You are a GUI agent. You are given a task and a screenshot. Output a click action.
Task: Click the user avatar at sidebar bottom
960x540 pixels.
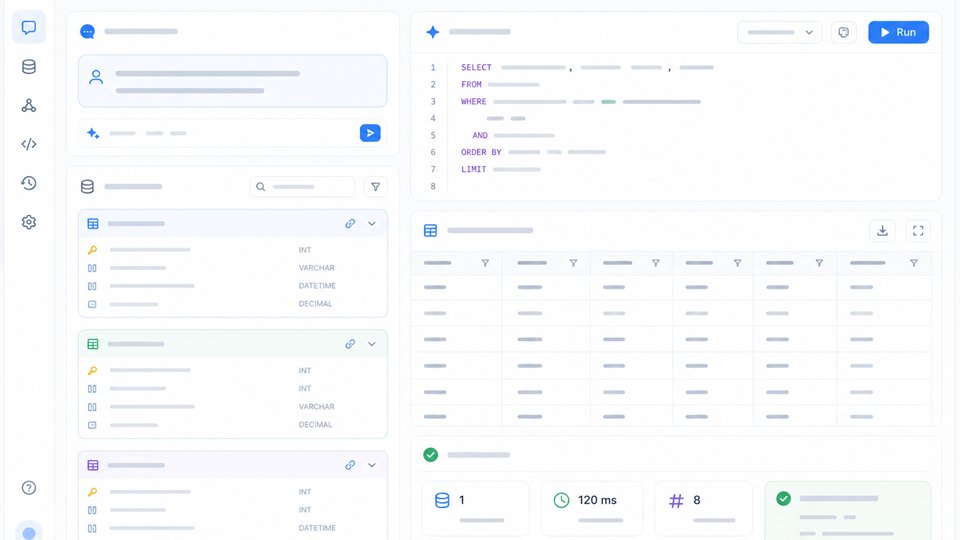(29, 533)
